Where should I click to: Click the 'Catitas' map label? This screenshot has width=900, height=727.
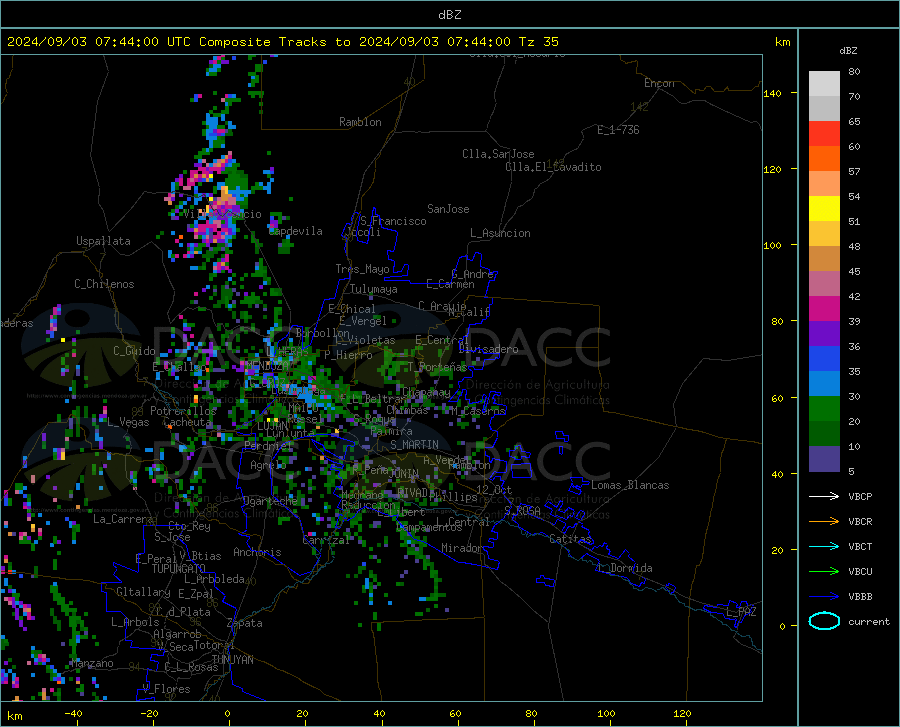[570, 539]
